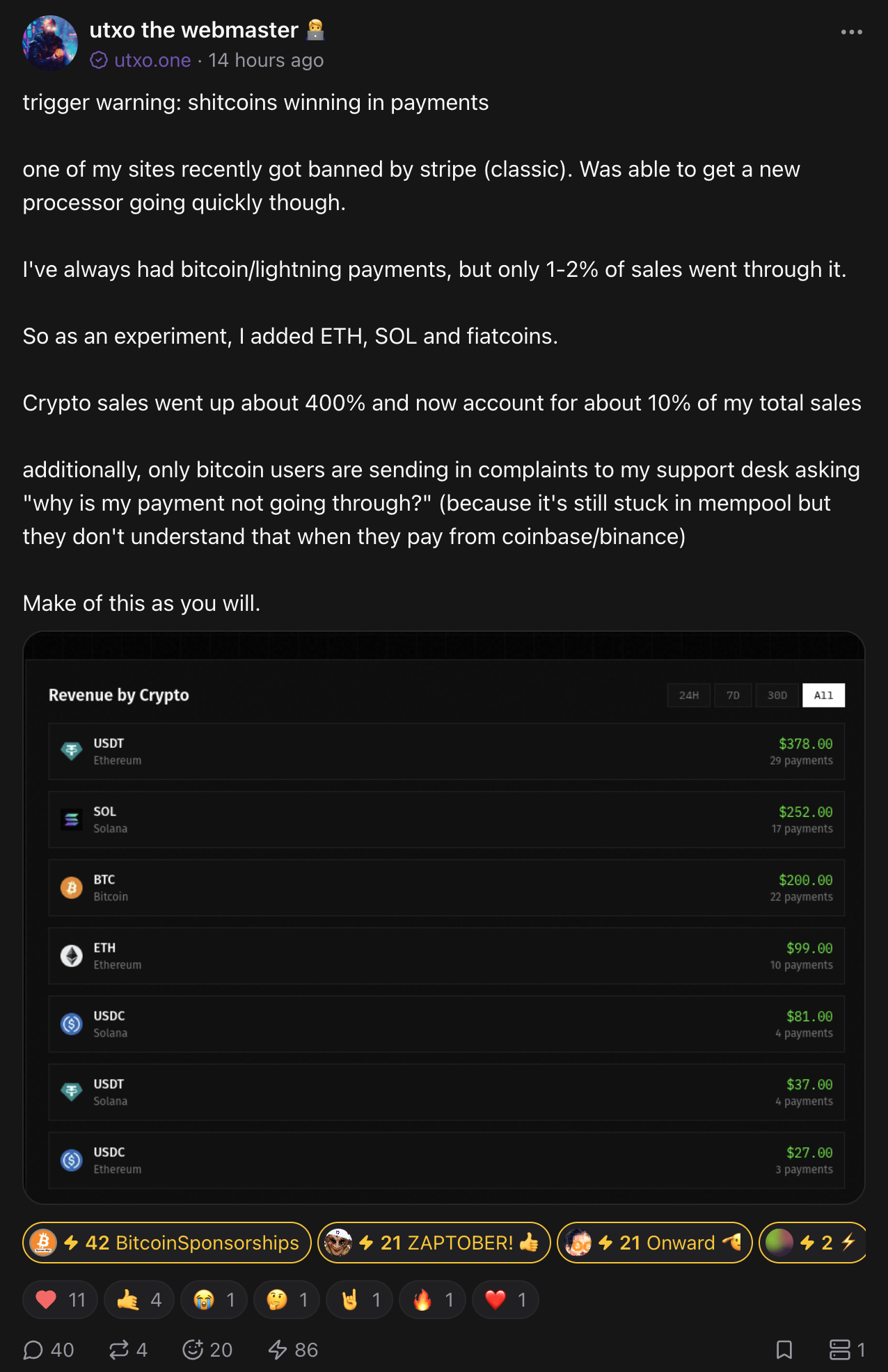Select the 30D time range tab

click(x=777, y=695)
